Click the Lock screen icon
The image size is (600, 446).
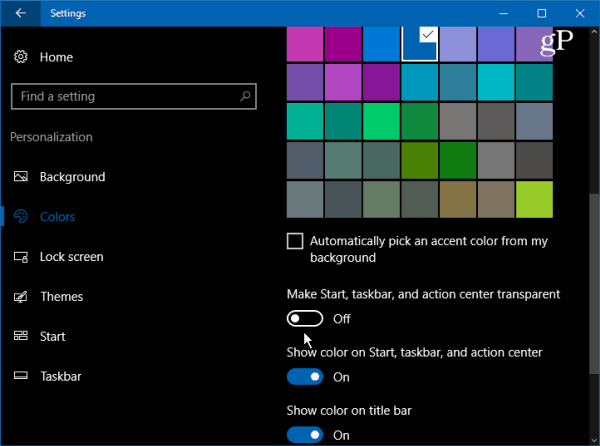click(21, 257)
